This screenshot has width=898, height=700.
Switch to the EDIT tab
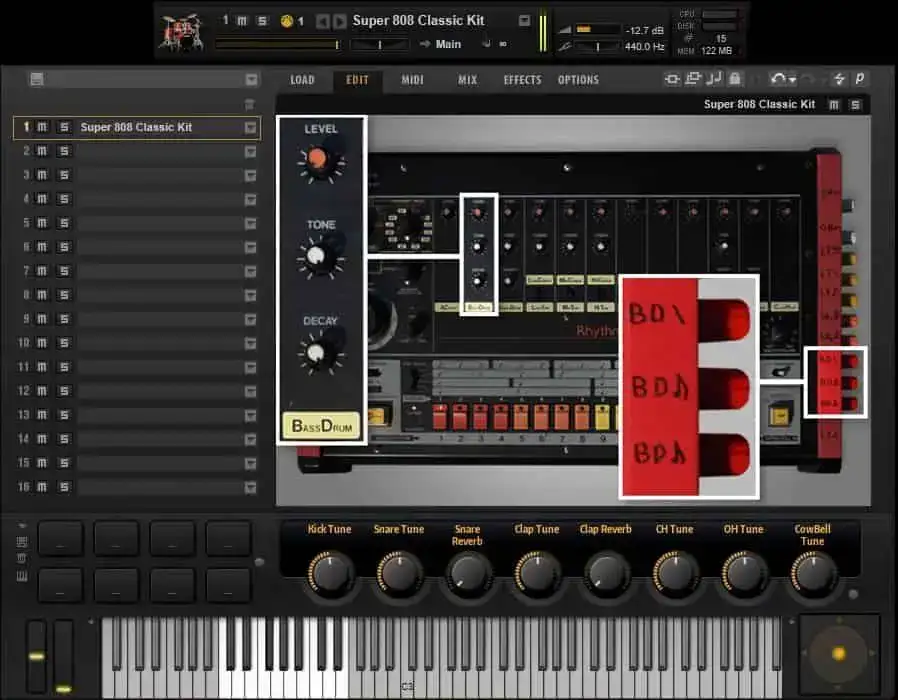point(357,80)
